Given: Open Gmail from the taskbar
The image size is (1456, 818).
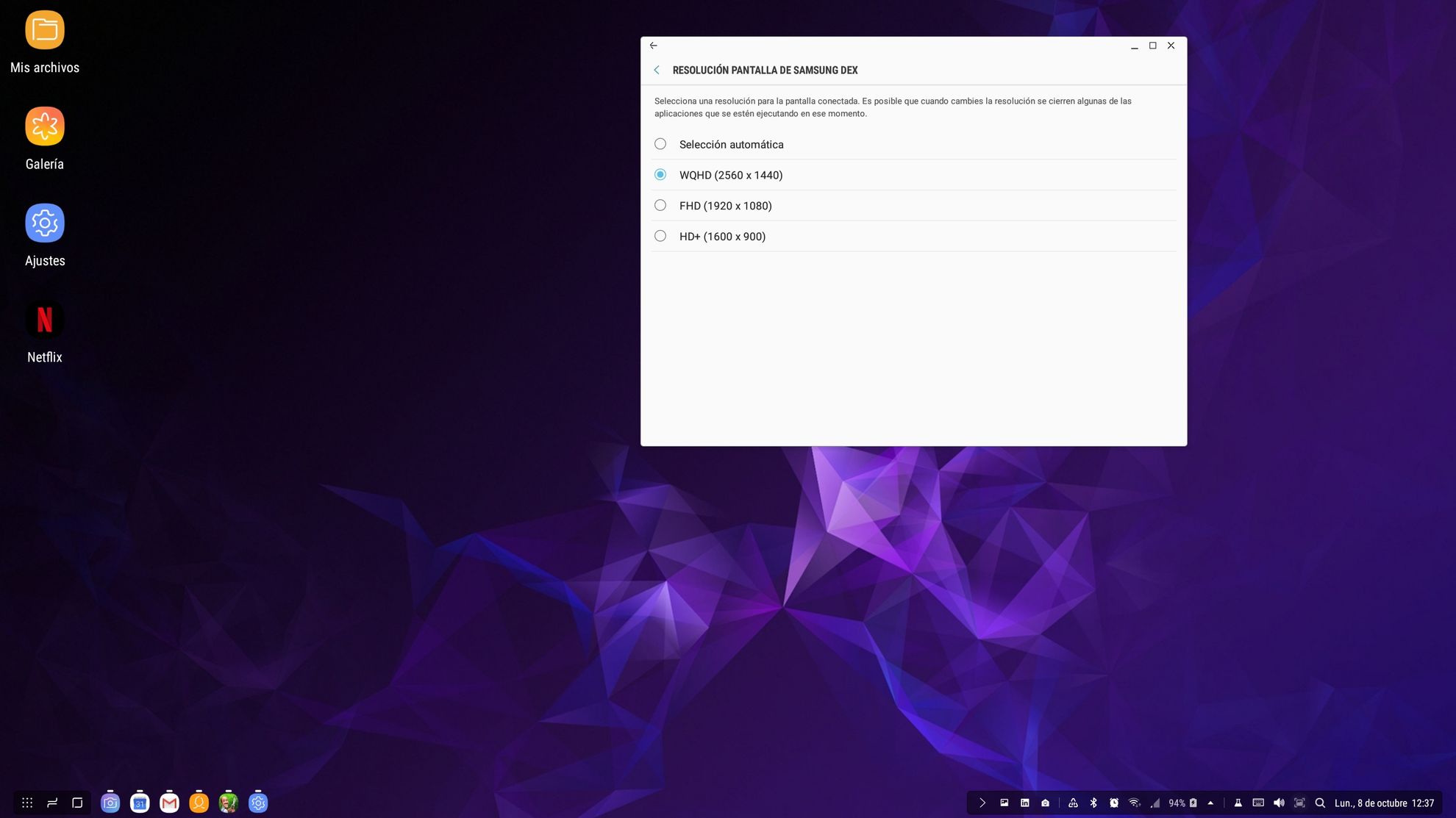Looking at the screenshot, I should click(x=169, y=803).
